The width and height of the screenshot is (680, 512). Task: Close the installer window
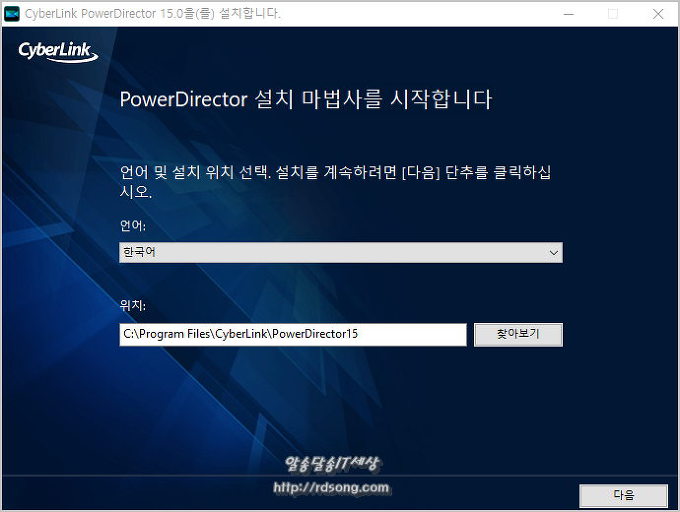[x=658, y=14]
